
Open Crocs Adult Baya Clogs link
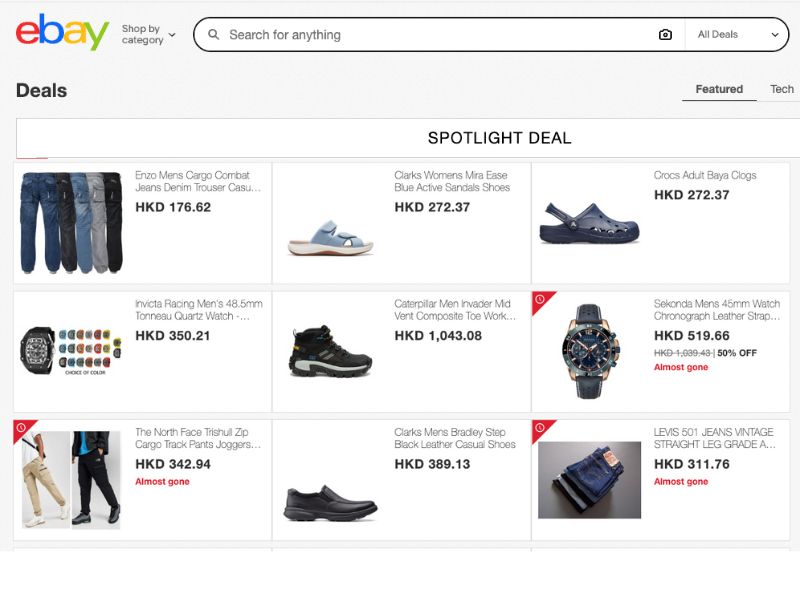click(705, 175)
